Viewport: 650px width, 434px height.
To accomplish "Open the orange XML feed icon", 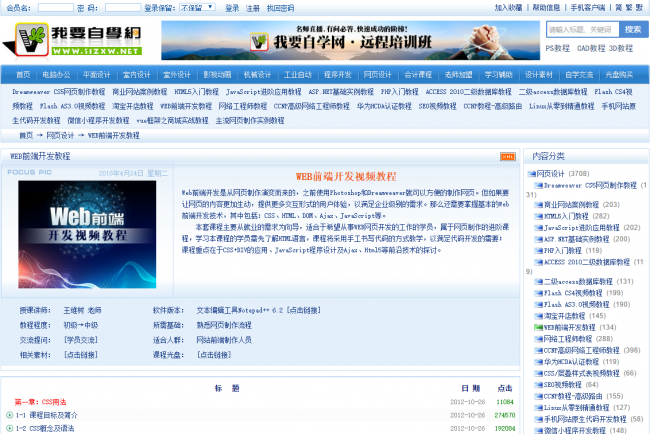I will (x=508, y=156).
